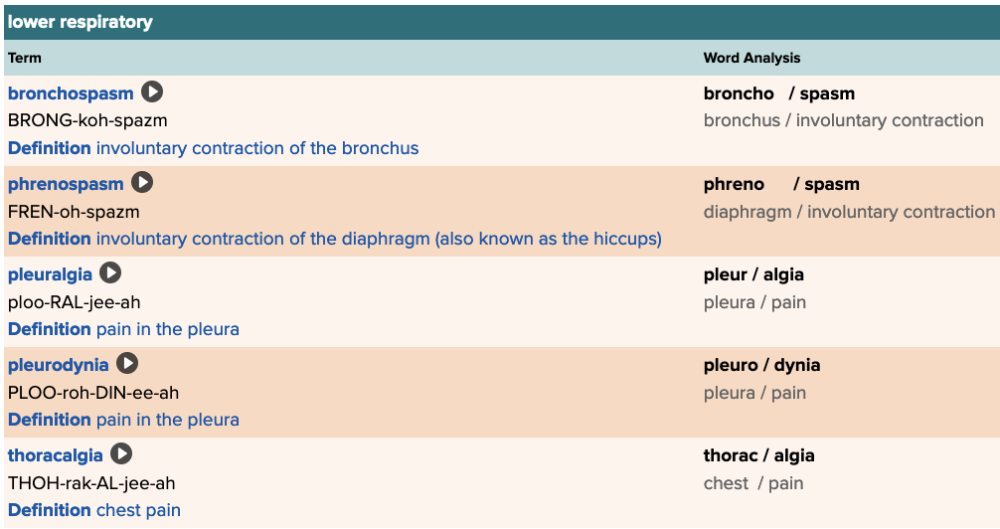1000x529 pixels.
Task: Play audio pronunciation for pleurodynia
Action: [128, 364]
